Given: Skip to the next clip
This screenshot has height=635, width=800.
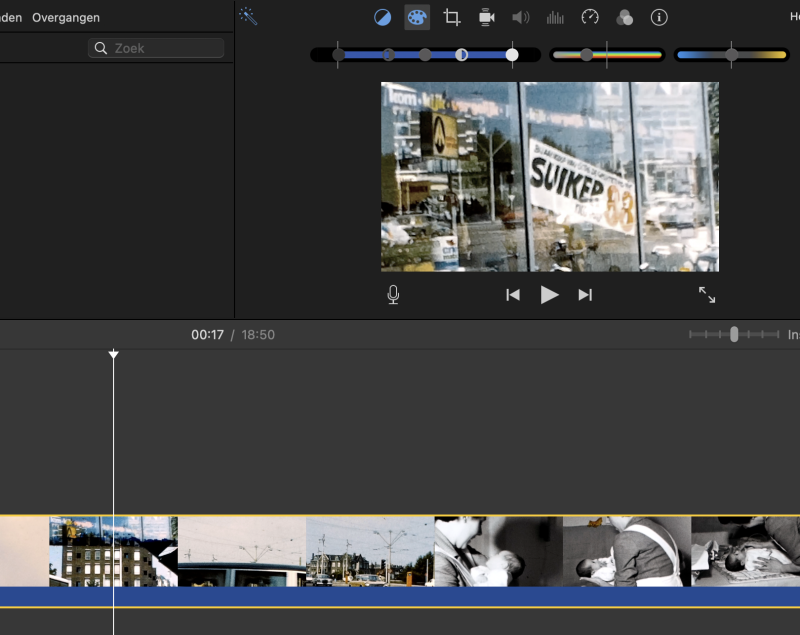Looking at the screenshot, I should pos(586,295).
